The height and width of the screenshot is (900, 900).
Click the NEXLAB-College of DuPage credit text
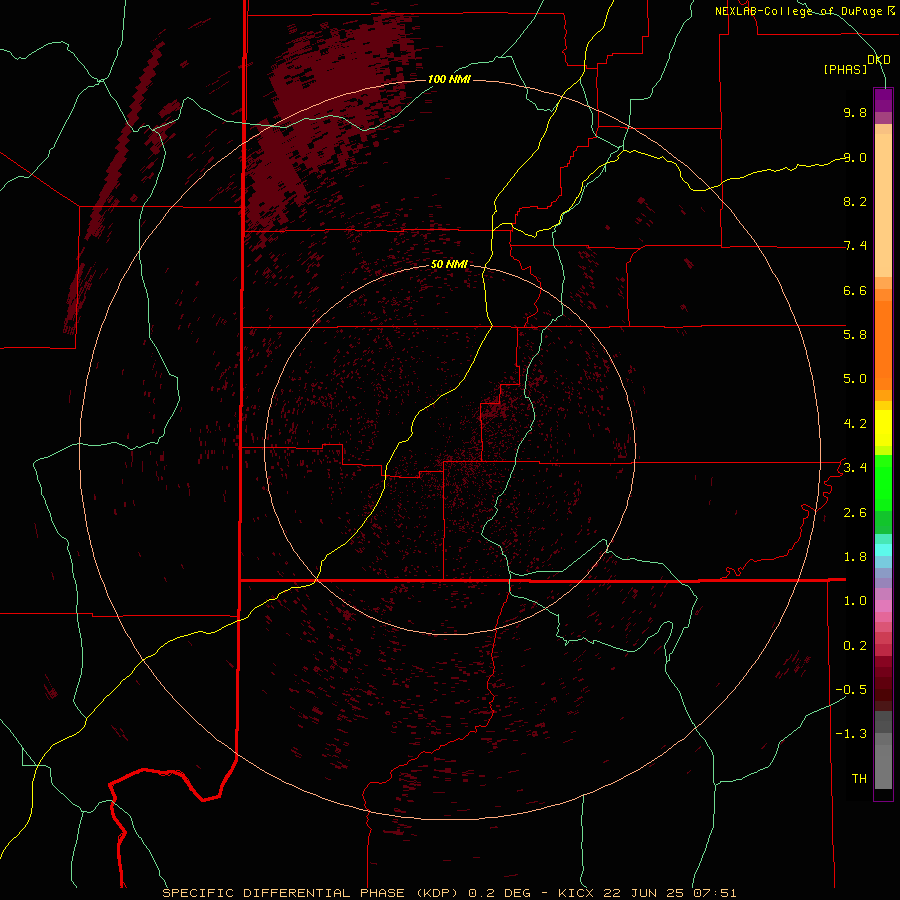799,11
